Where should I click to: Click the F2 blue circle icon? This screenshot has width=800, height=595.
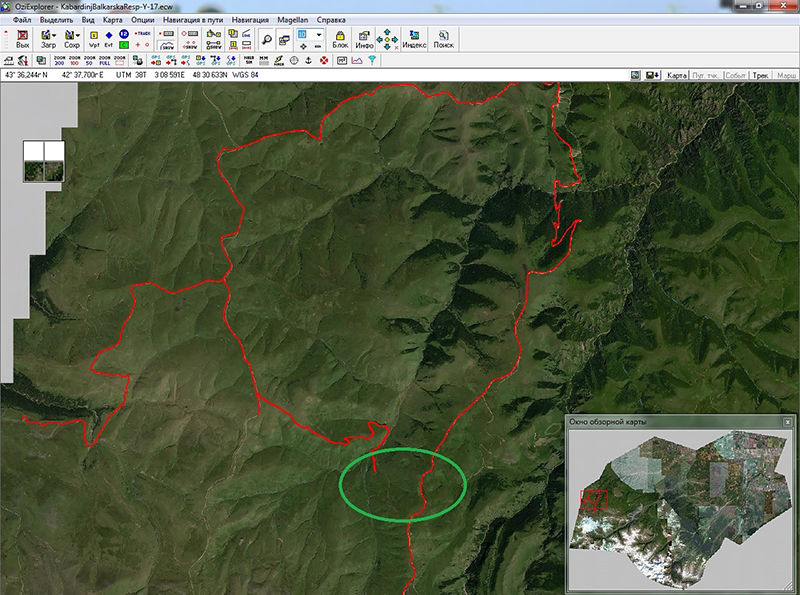(x=124, y=34)
